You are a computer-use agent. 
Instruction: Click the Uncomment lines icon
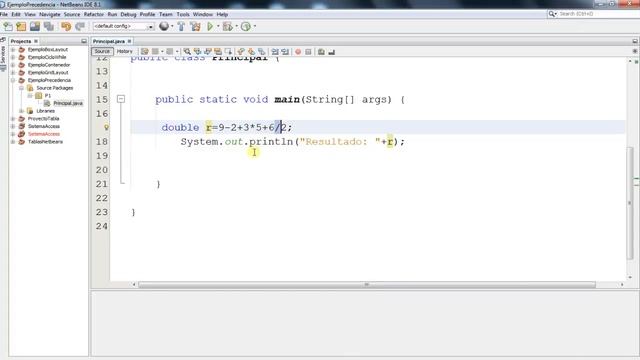pos(331,52)
